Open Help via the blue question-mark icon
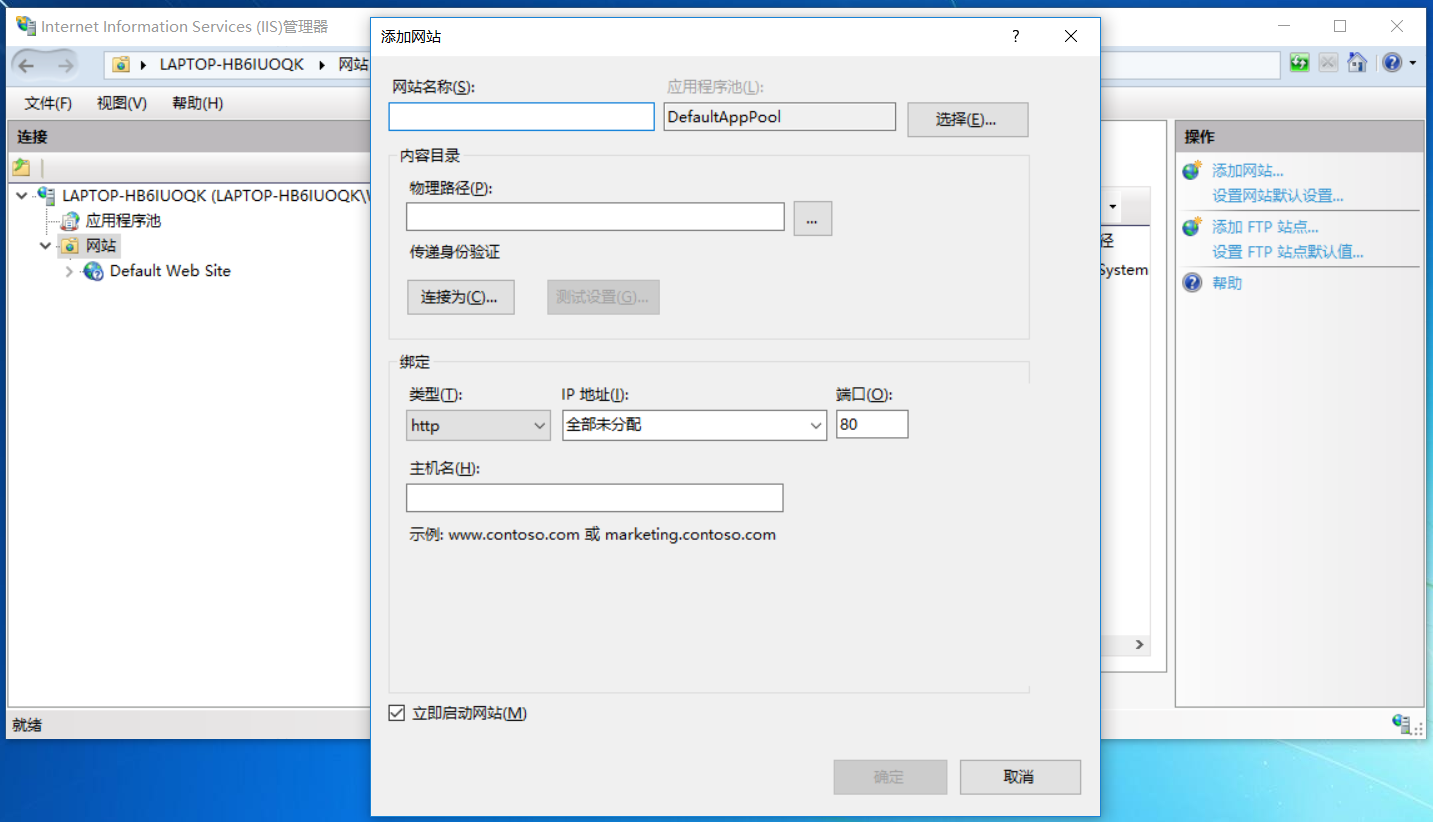Viewport: 1433px width, 822px height. tap(1392, 62)
